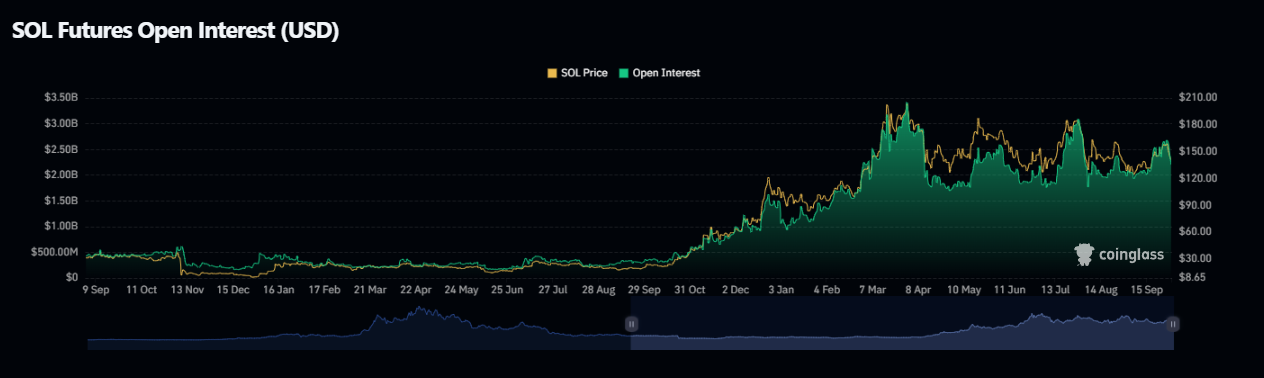The image size is (1264, 378).
Task: Click the 29 Sep date label
Action: (x=644, y=290)
